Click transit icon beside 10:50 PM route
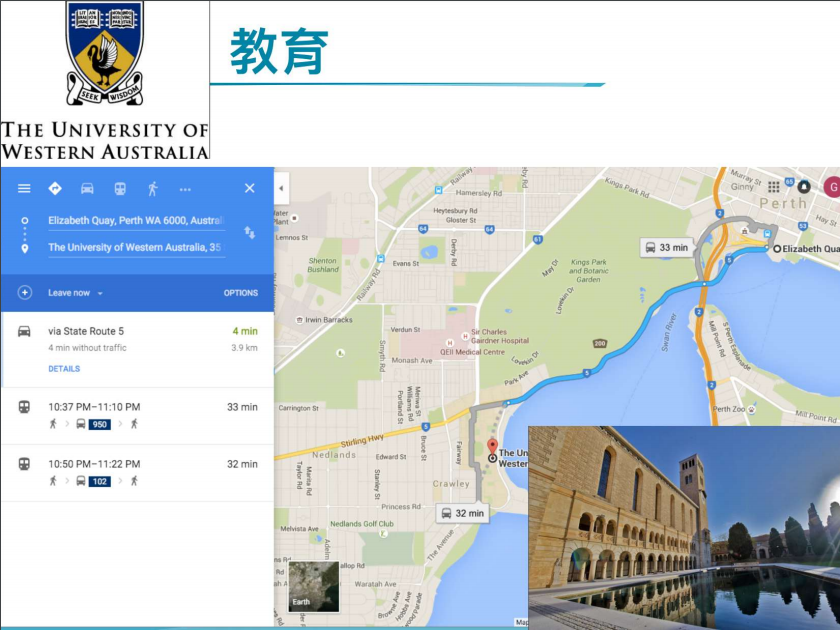This screenshot has width=840, height=630. (24, 463)
